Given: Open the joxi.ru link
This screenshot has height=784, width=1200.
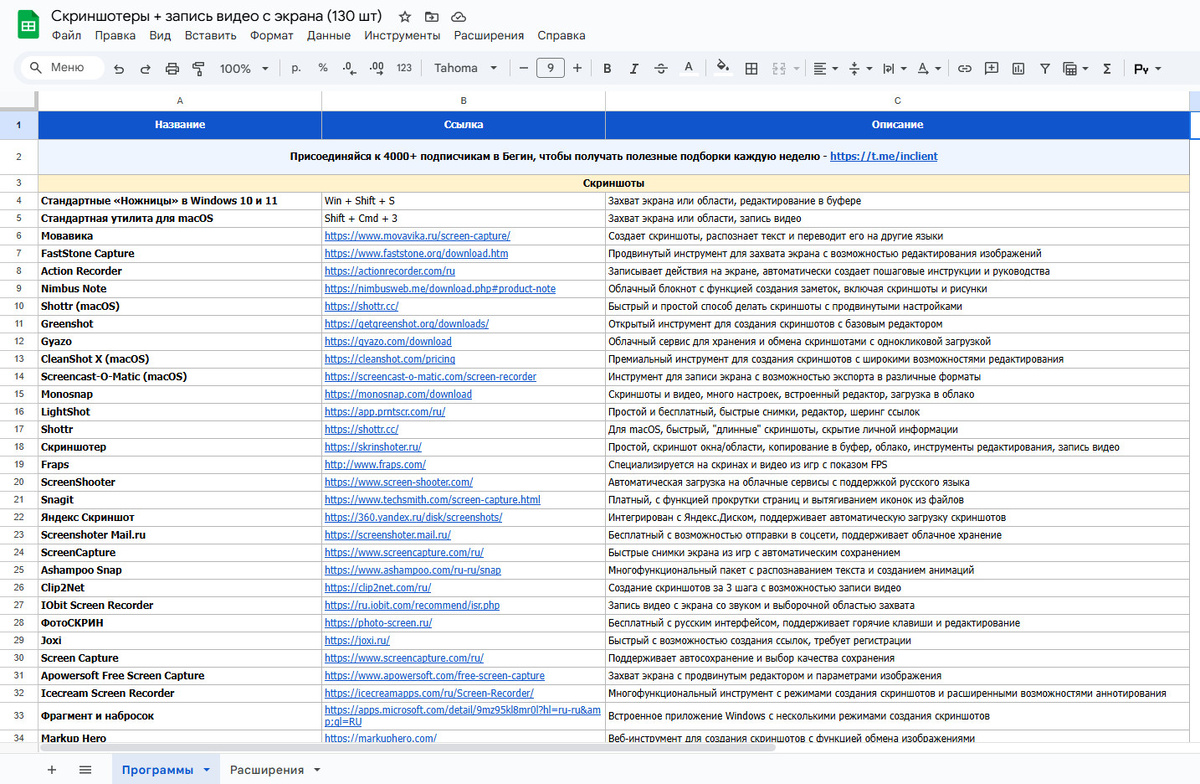Looking at the screenshot, I should pyautogui.click(x=357, y=640).
